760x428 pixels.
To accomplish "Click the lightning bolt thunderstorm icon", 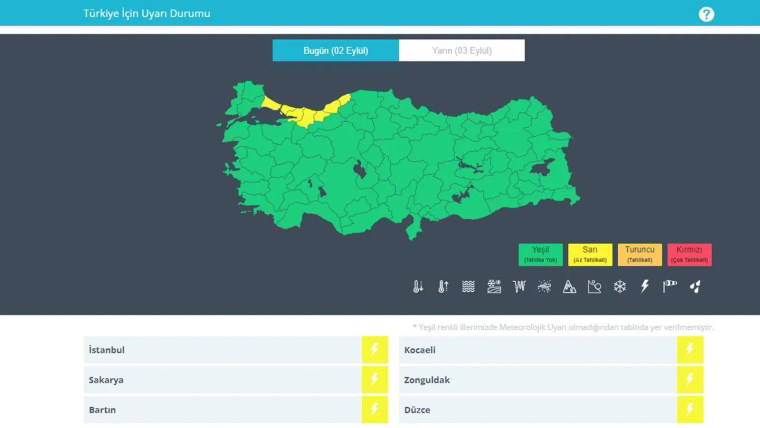I will (645, 287).
